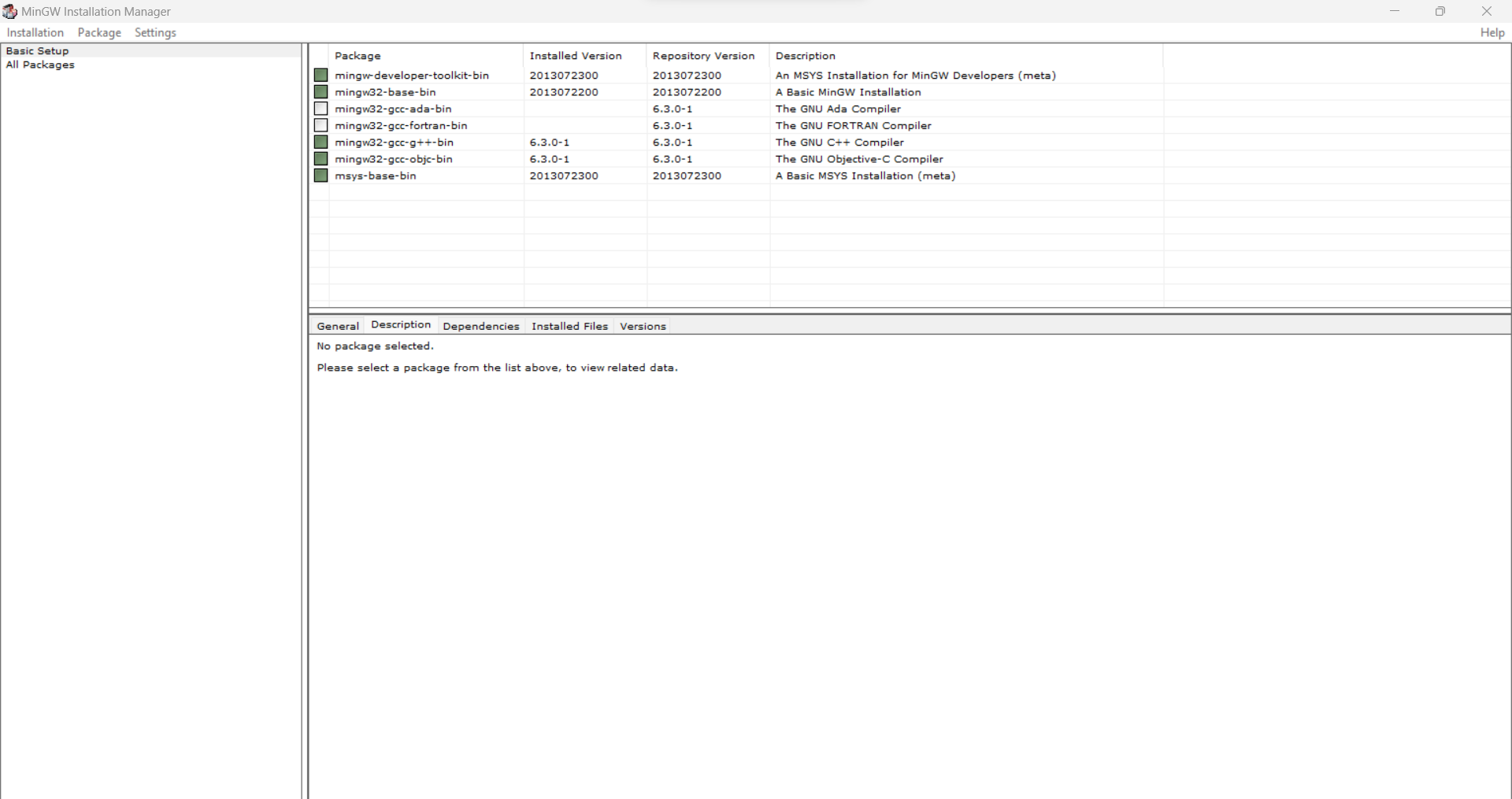This screenshot has width=1512, height=799.
Task: Open the Installation menu
Action: (35, 32)
